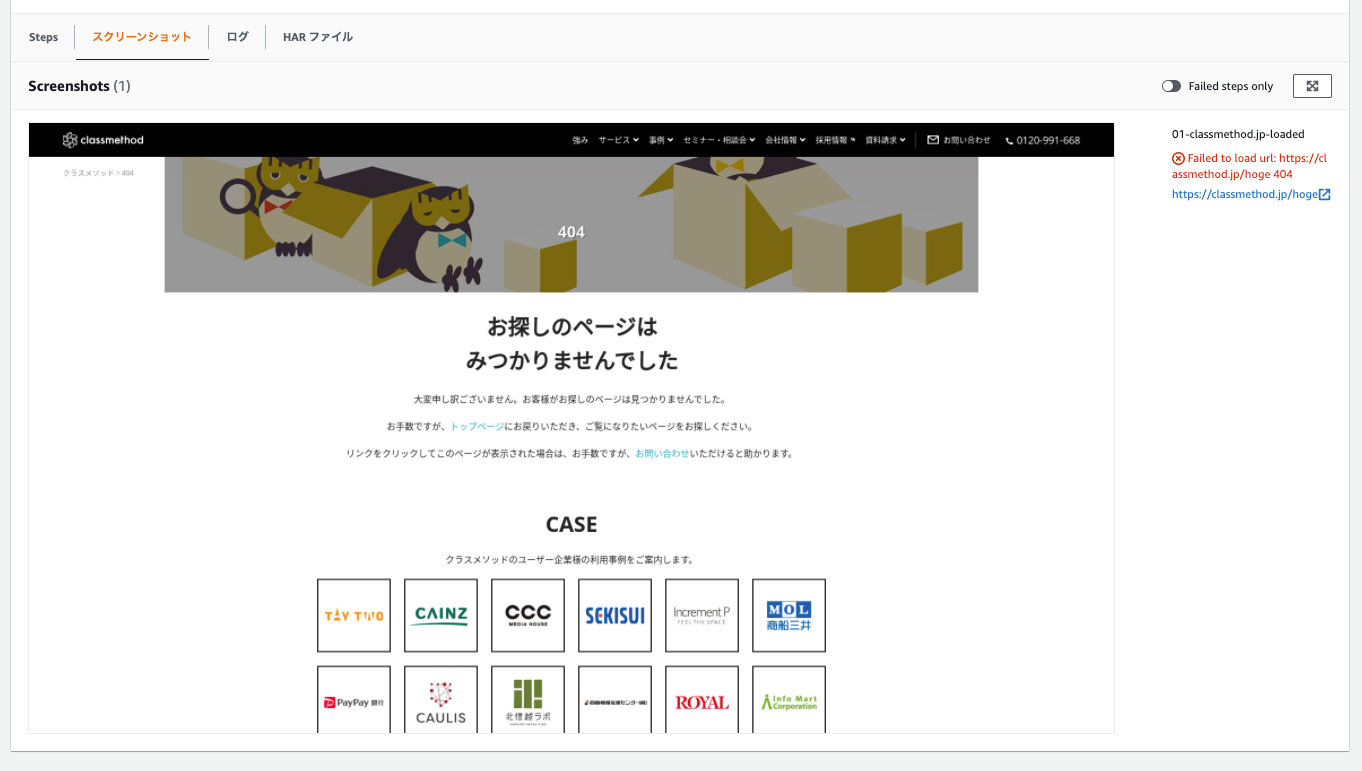Click the classmethod logo in header
Viewport: 1362px width, 771px height.
(x=103, y=140)
